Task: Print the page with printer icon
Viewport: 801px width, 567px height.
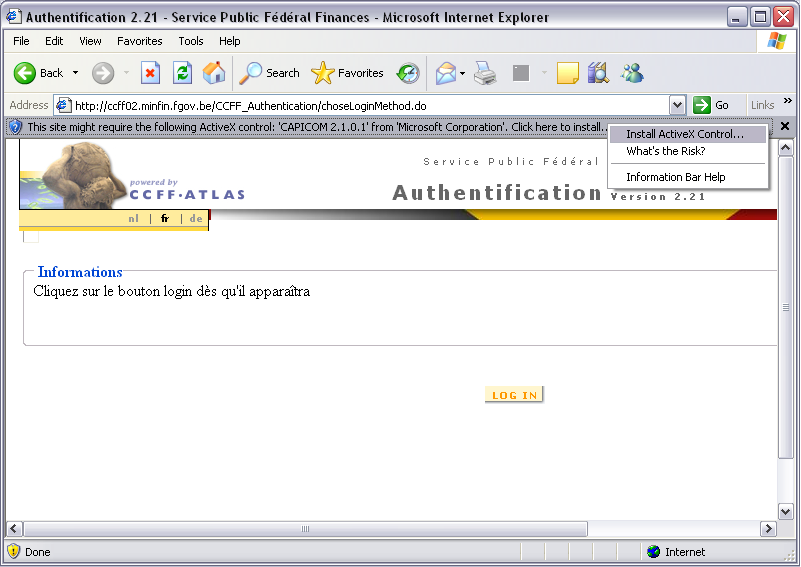Action: (485, 73)
